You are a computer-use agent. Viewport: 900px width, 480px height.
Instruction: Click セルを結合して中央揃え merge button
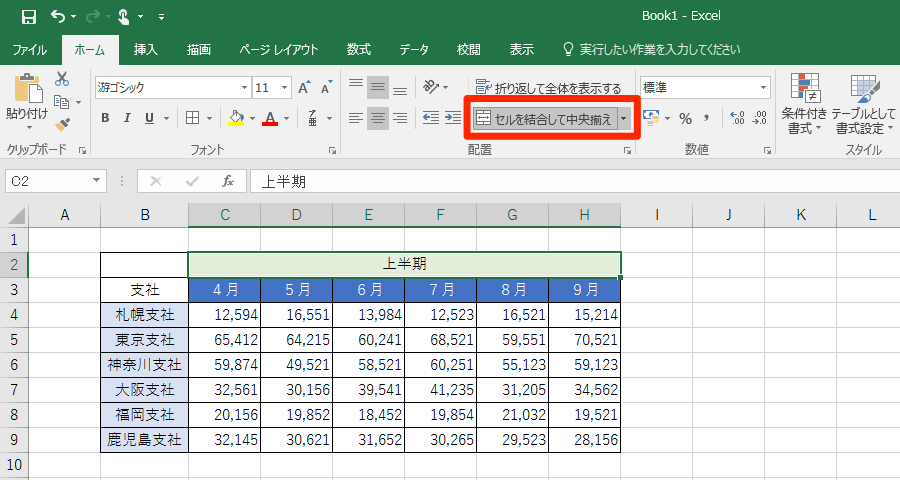pyautogui.click(x=545, y=119)
